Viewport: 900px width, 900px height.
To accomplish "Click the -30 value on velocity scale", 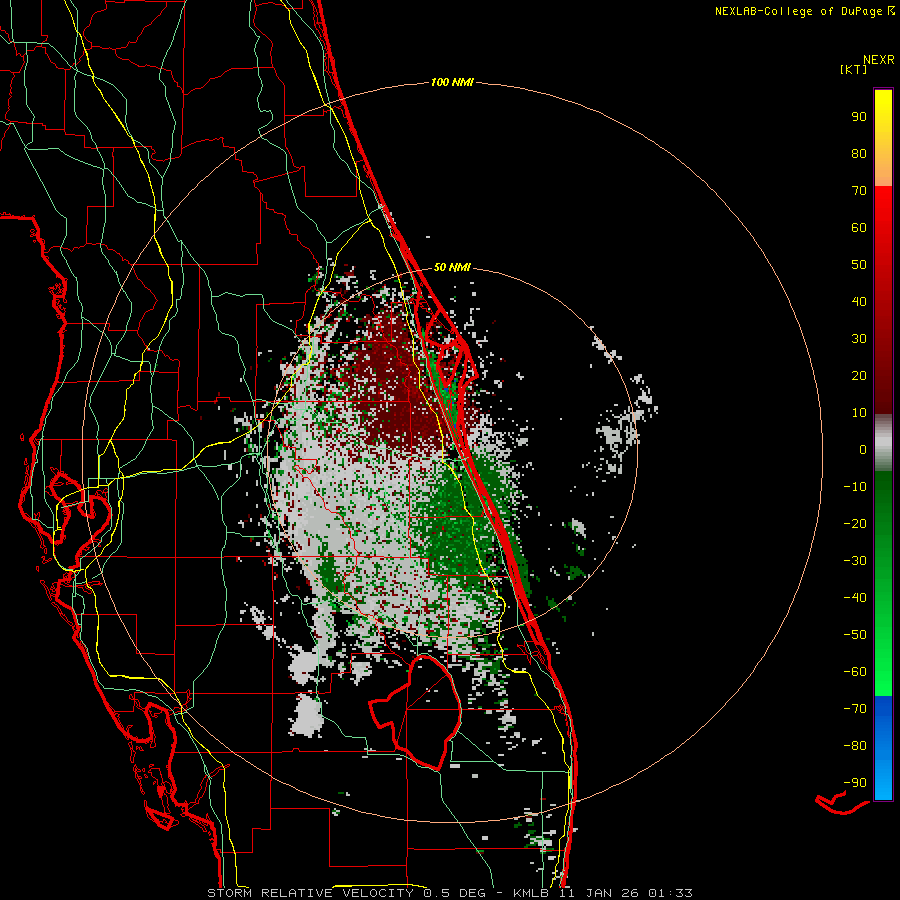I will tap(855, 561).
